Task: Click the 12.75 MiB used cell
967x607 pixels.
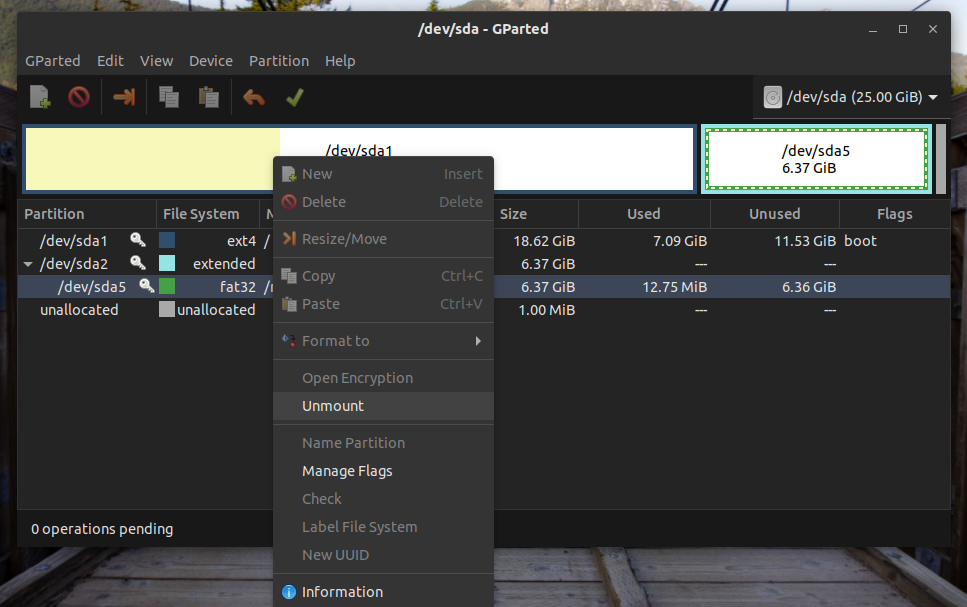Action: tap(675, 287)
